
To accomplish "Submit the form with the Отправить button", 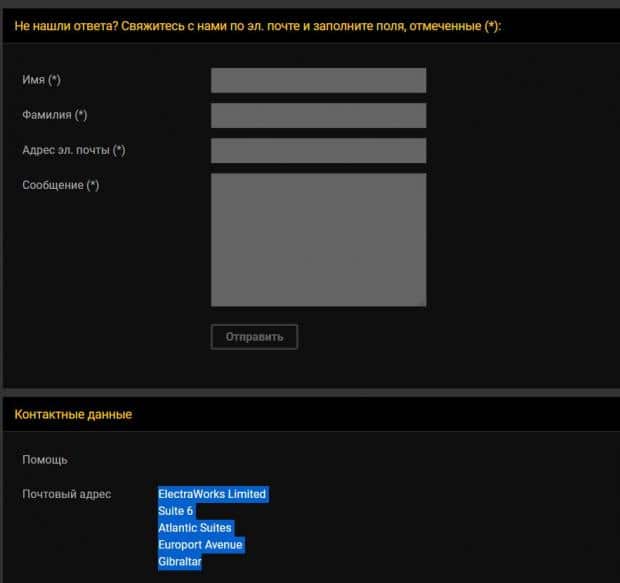I will pyautogui.click(x=254, y=337).
